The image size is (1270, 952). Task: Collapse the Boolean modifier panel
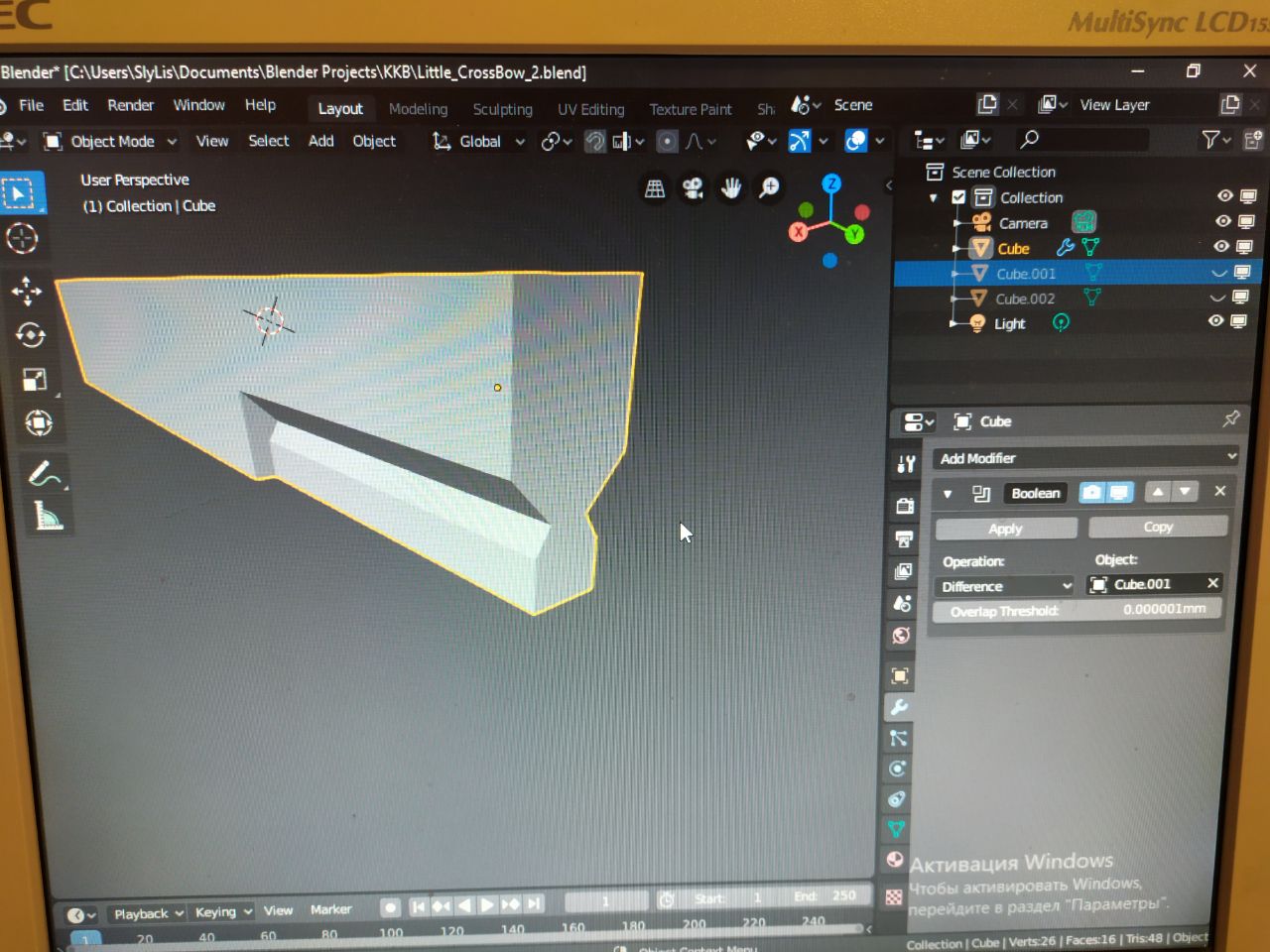tap(948, 493)
